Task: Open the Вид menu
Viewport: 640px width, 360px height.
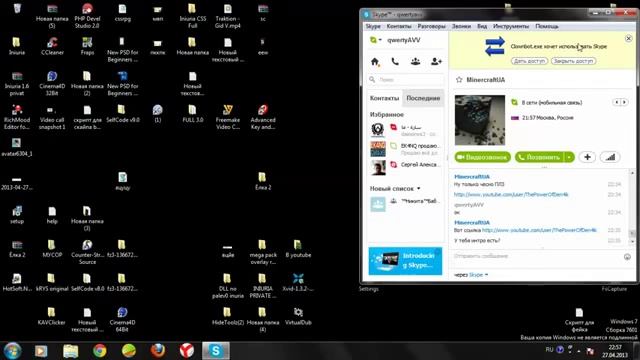Action: 482,26
